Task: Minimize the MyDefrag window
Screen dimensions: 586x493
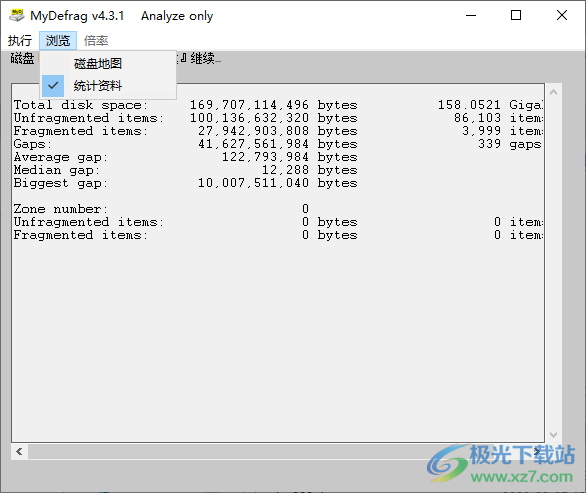Action: 471,15
